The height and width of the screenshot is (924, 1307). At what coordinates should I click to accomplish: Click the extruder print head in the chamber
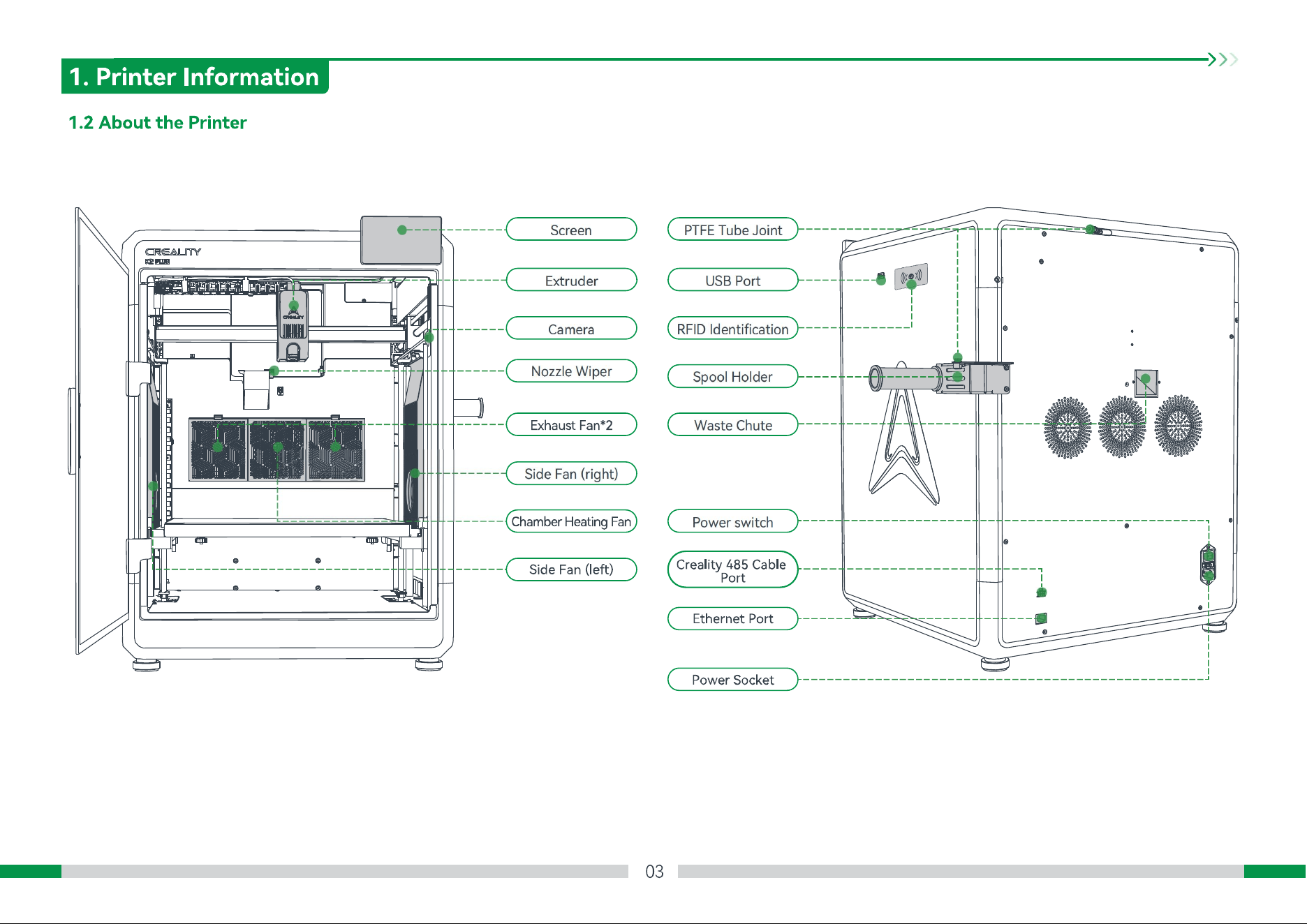click(x=293, y=325)
